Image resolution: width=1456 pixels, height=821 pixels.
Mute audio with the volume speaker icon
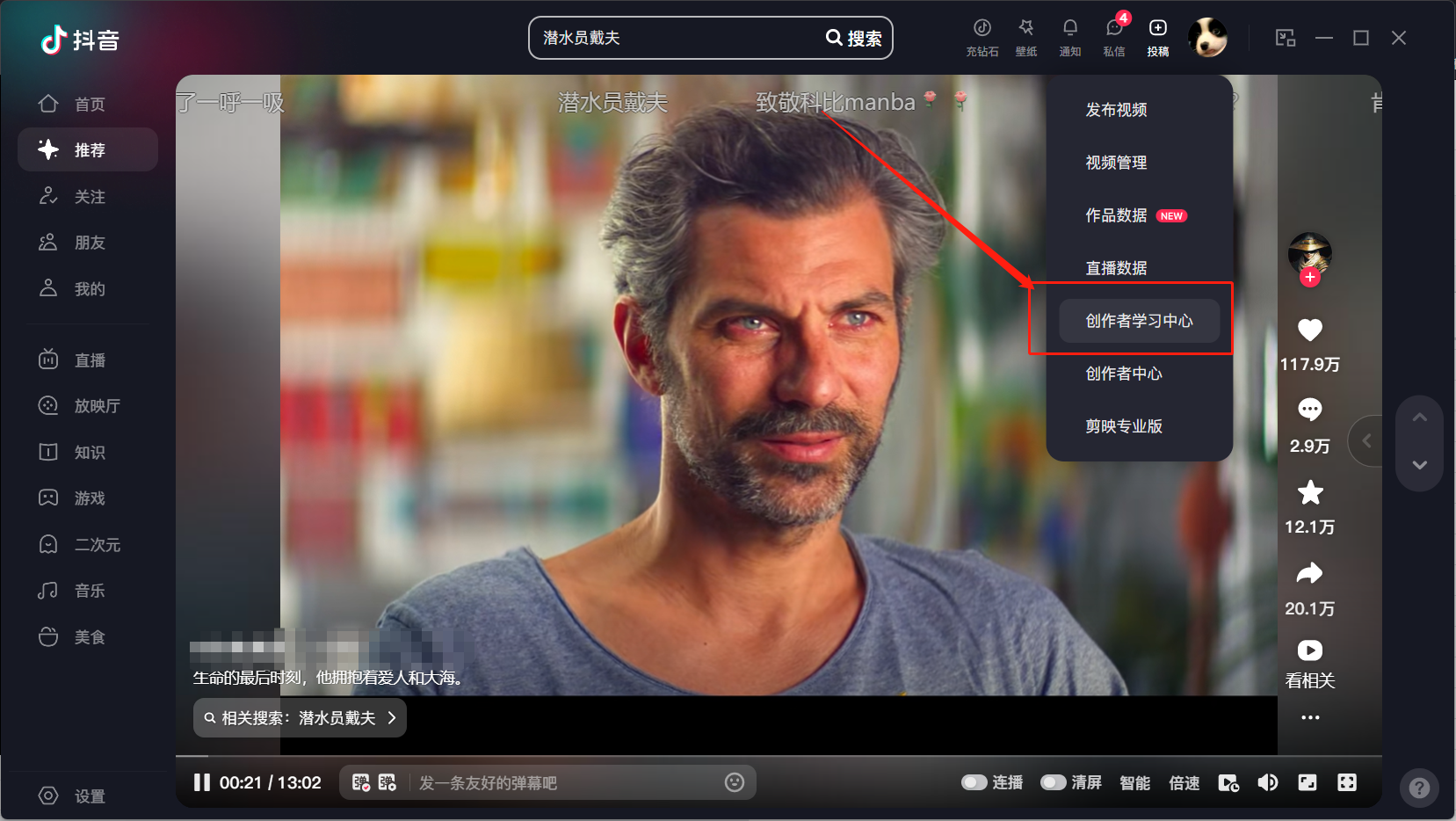coord(1267,782)
